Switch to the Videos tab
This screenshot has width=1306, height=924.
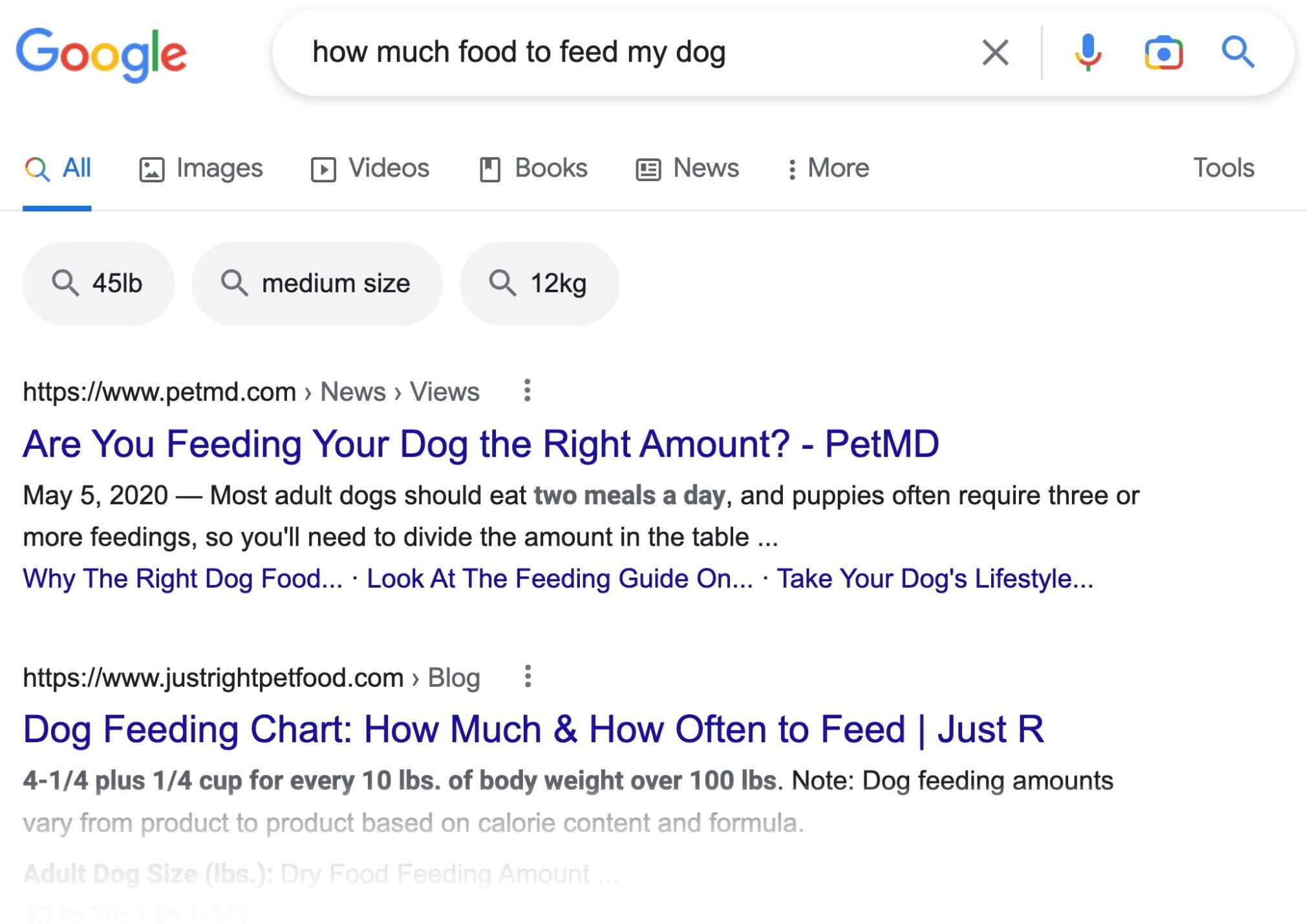370,168
